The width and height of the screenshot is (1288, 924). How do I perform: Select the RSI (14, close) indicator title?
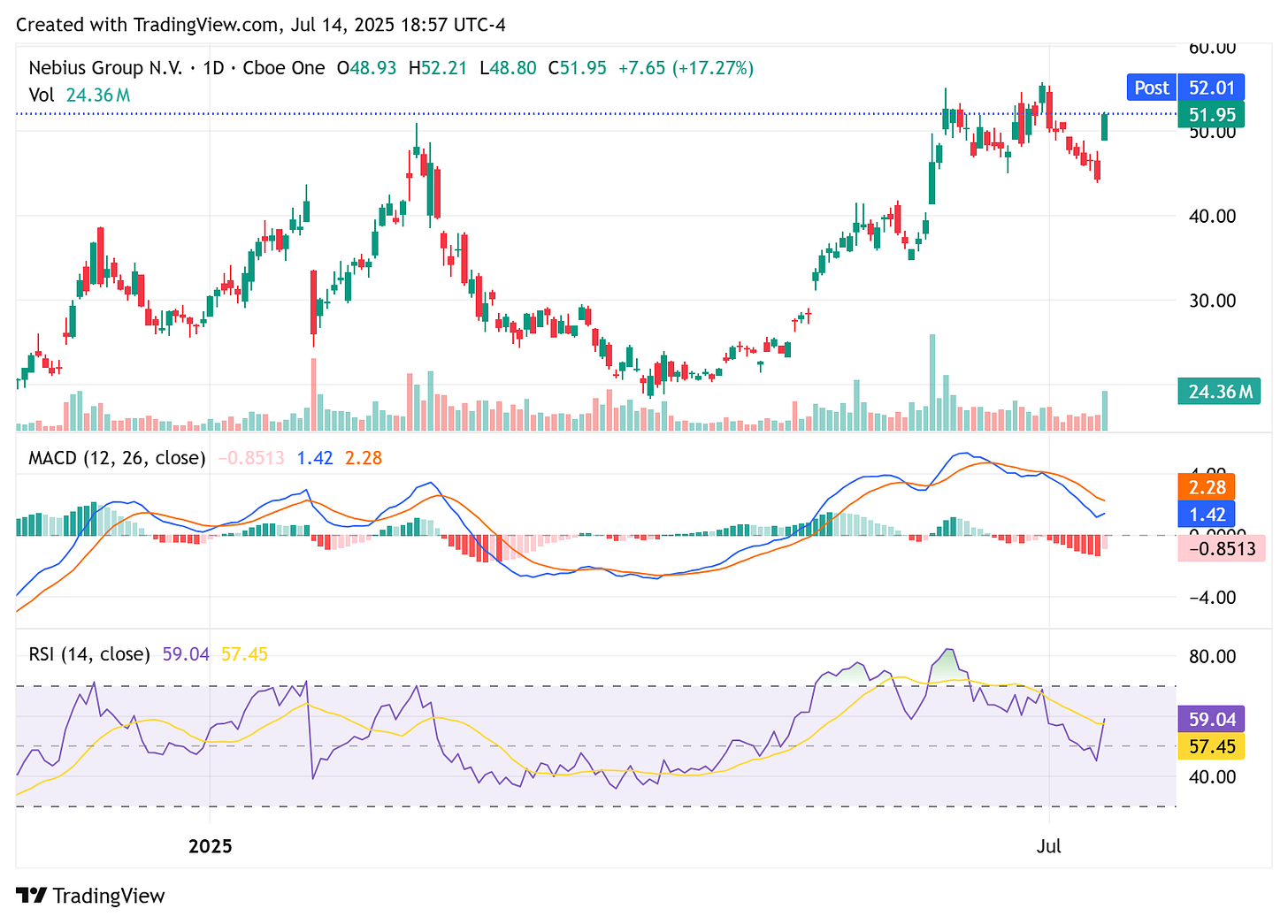click(x=88, y=654)
